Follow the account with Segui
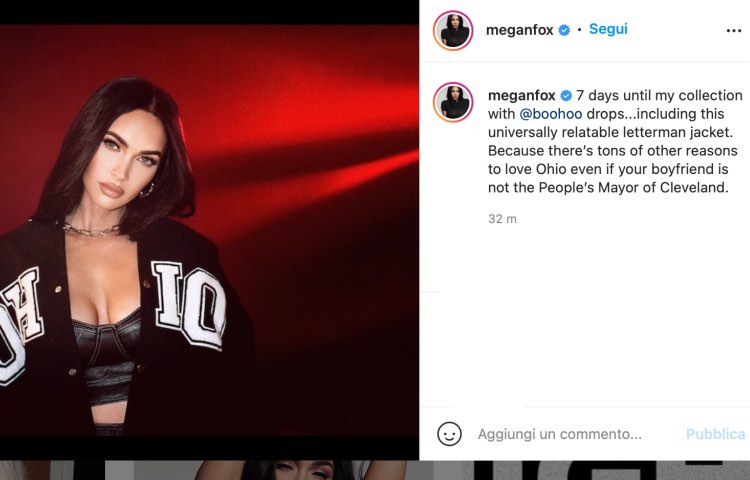 [608, 30]
